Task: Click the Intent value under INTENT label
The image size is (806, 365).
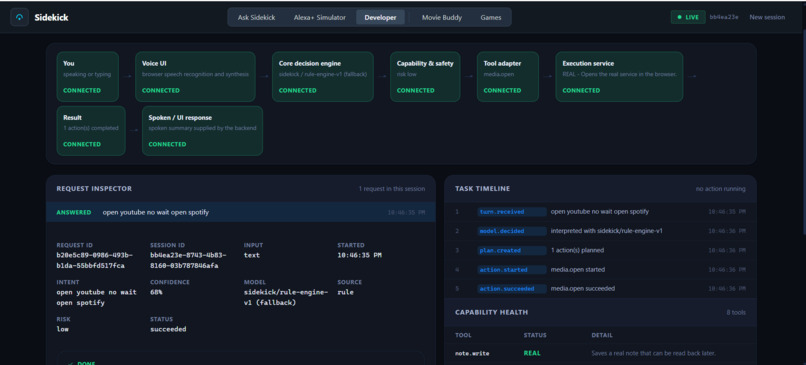Action: tap(97, 297)
